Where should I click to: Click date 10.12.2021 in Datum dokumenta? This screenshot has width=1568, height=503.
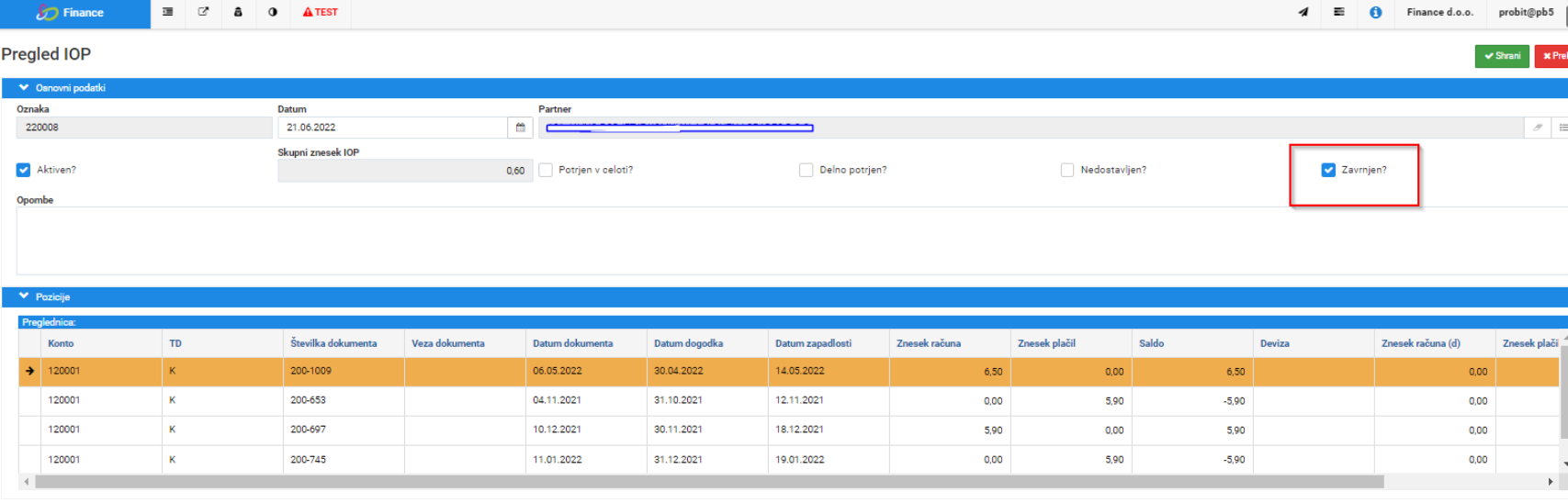coord(586,430)
